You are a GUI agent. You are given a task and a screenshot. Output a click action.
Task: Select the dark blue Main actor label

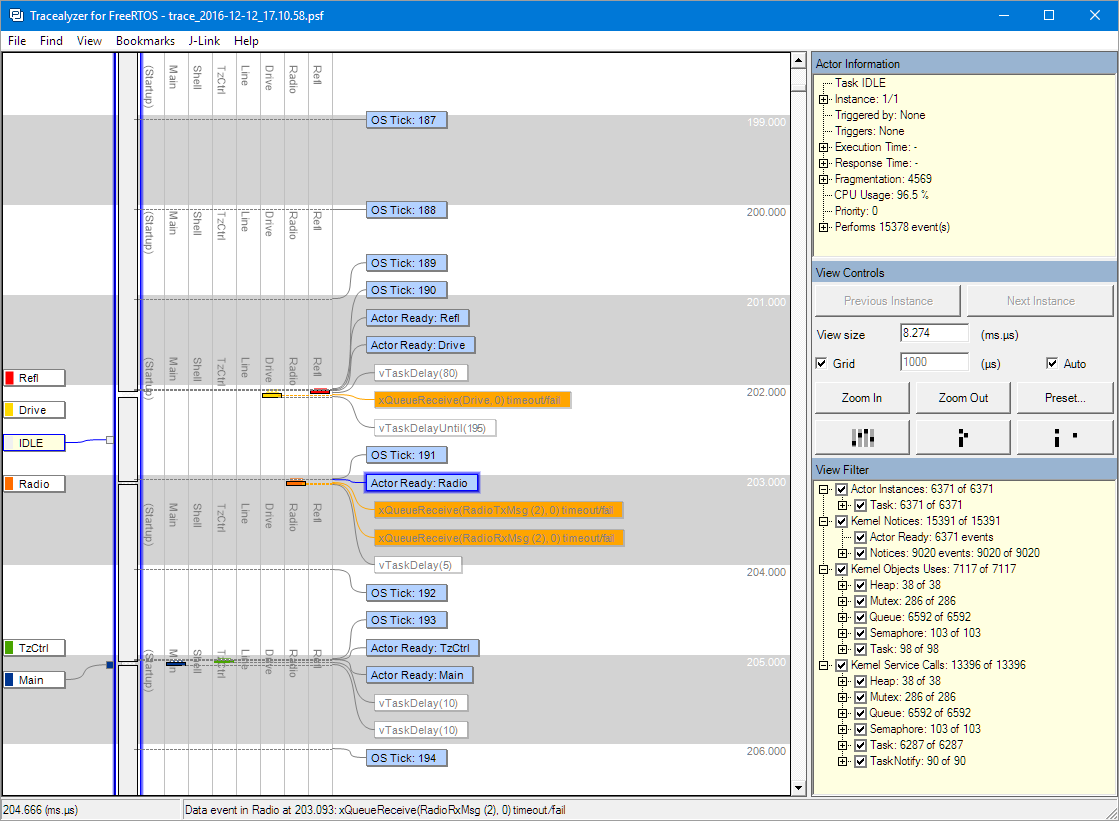click(x=34, y=680)
